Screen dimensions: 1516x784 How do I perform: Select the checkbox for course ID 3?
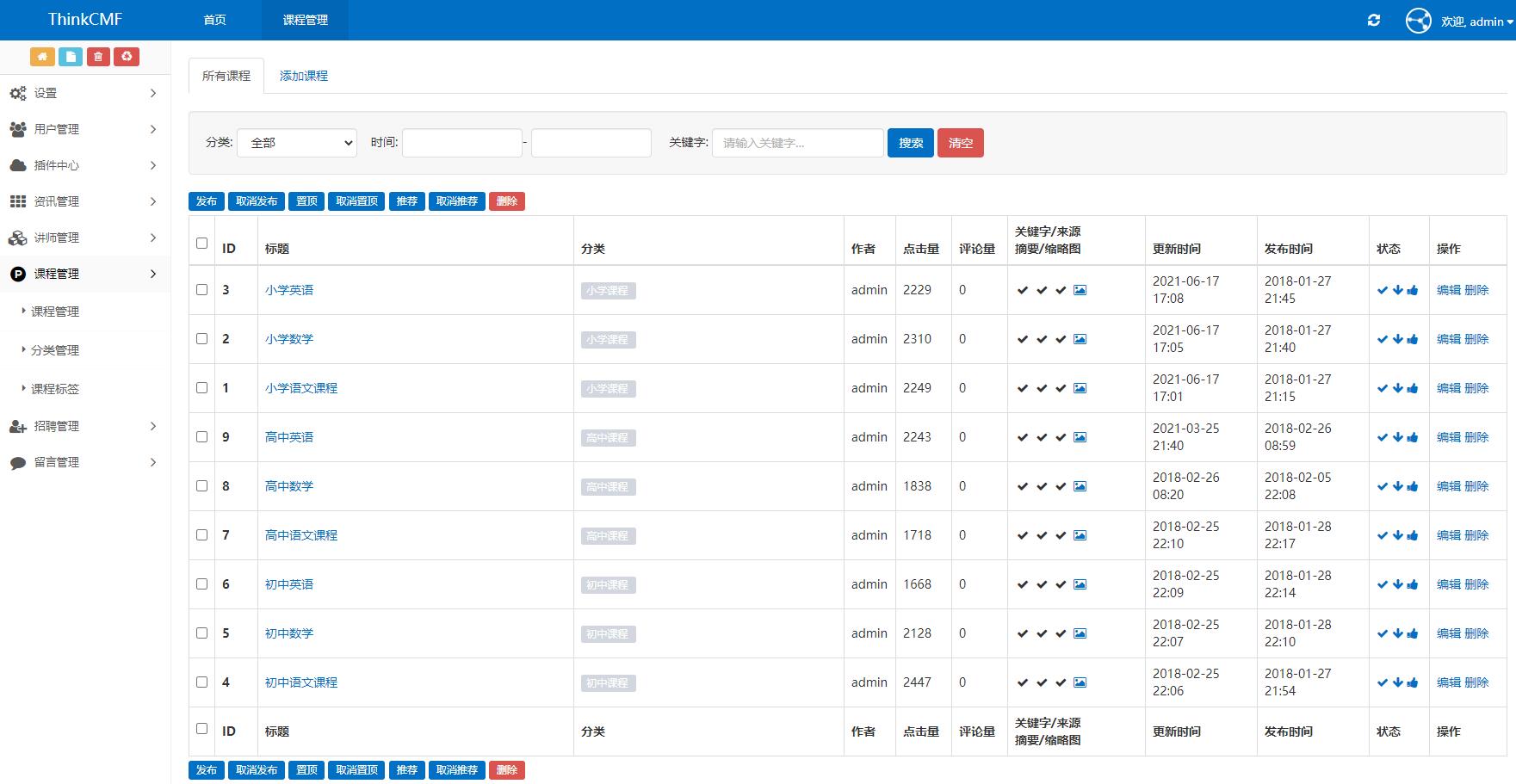(x=201, y=290)
